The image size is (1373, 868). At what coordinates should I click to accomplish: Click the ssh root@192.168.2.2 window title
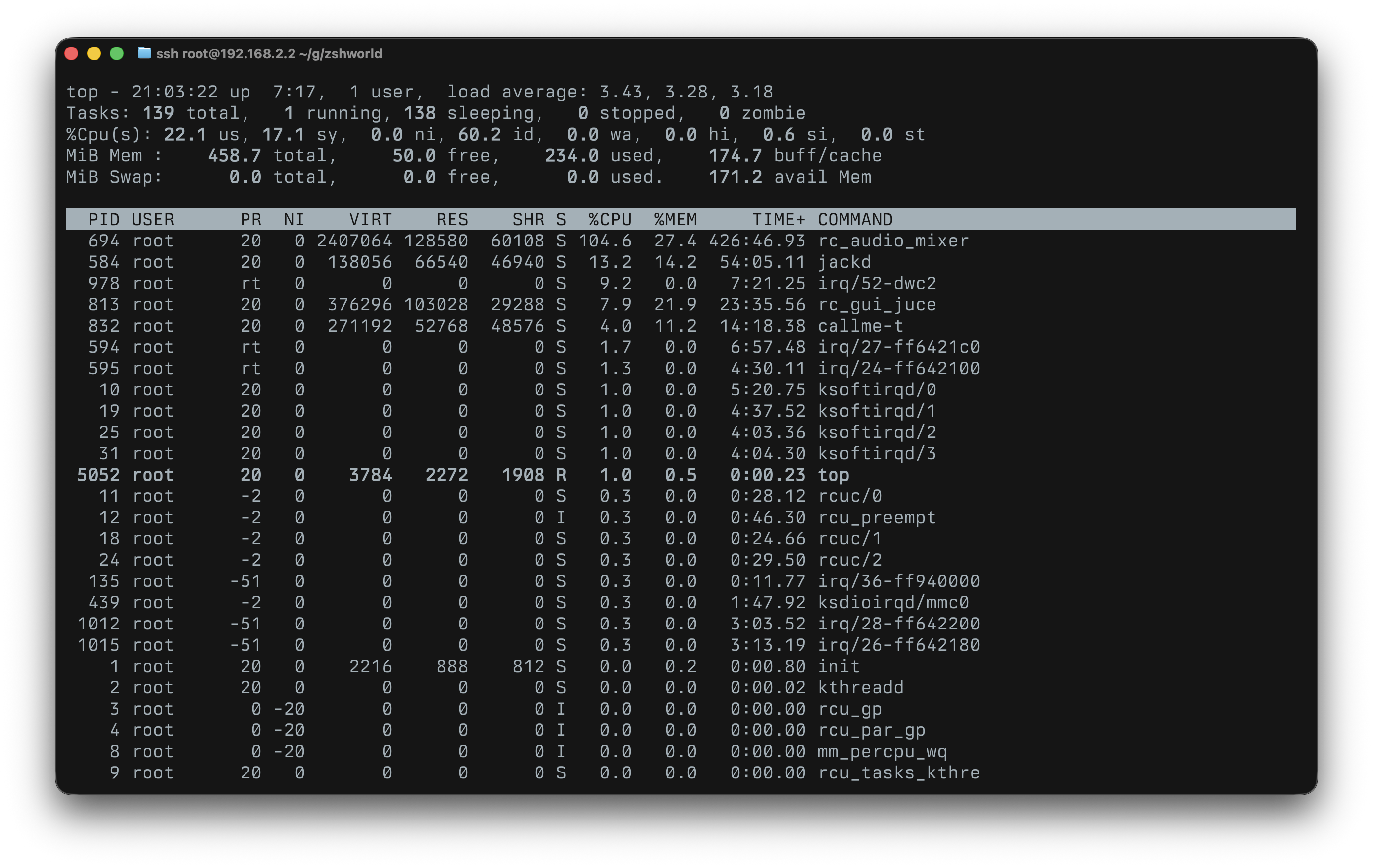pyautogui.click(x=269, y=53)
